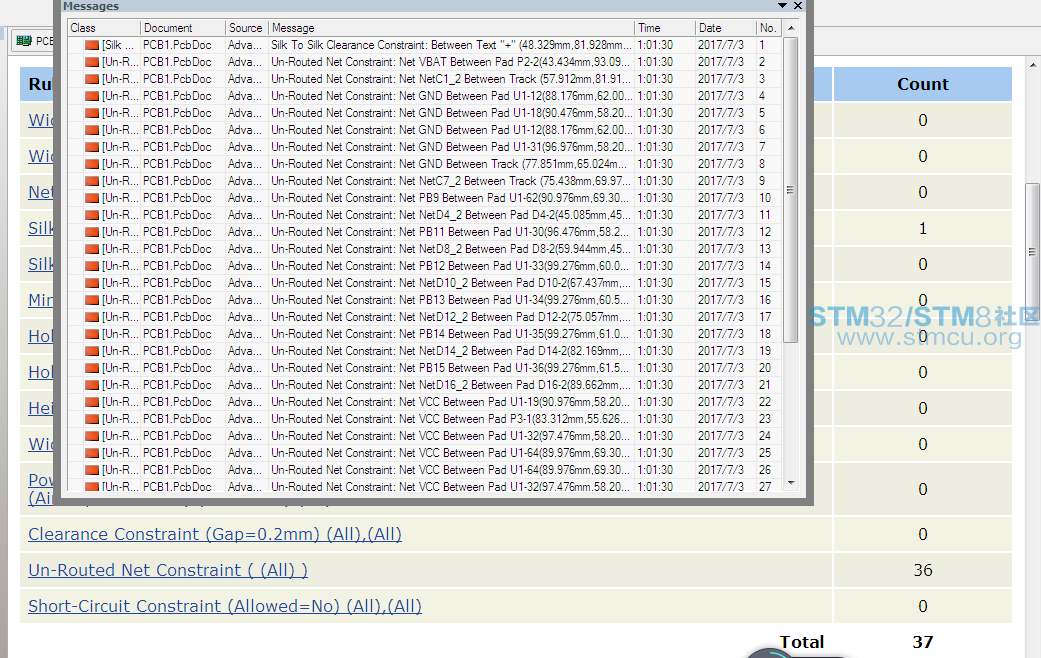Click the red violation icon in message No. 15
The image size is (1041, 658).
[x=92, y=283]
